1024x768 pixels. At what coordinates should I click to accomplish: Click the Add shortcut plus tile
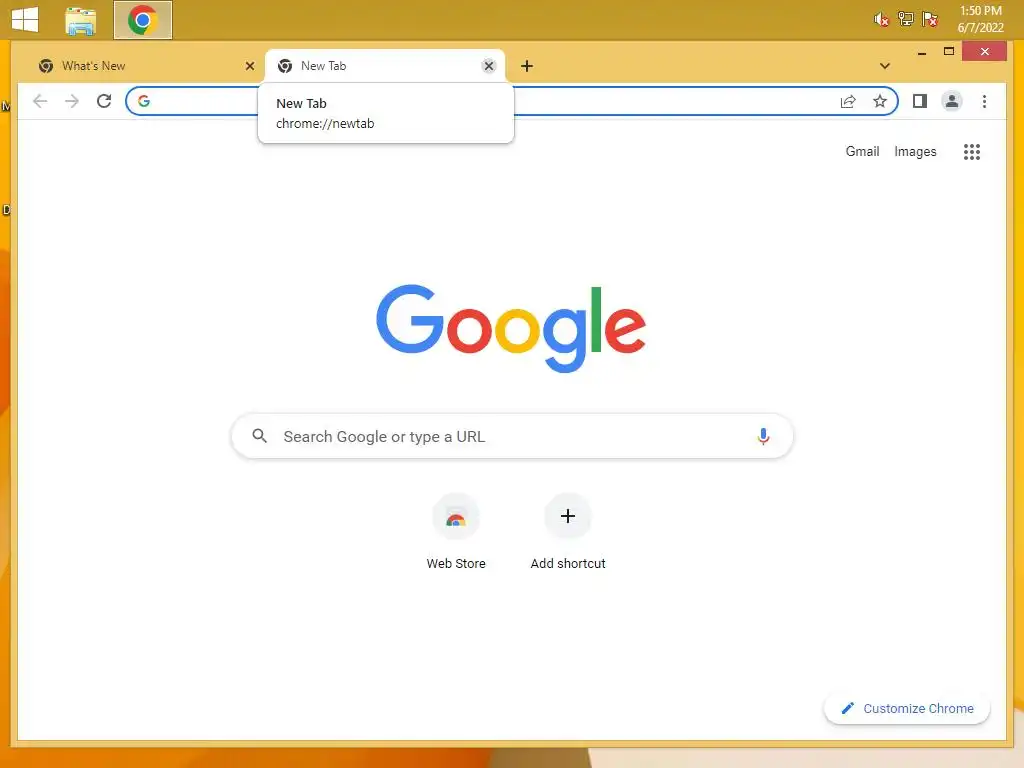coord(568,532)
